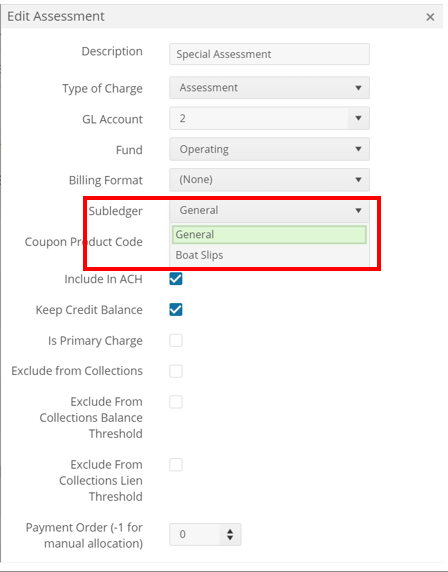Enable the Is Primary Charge checkbox

point(175,340)
